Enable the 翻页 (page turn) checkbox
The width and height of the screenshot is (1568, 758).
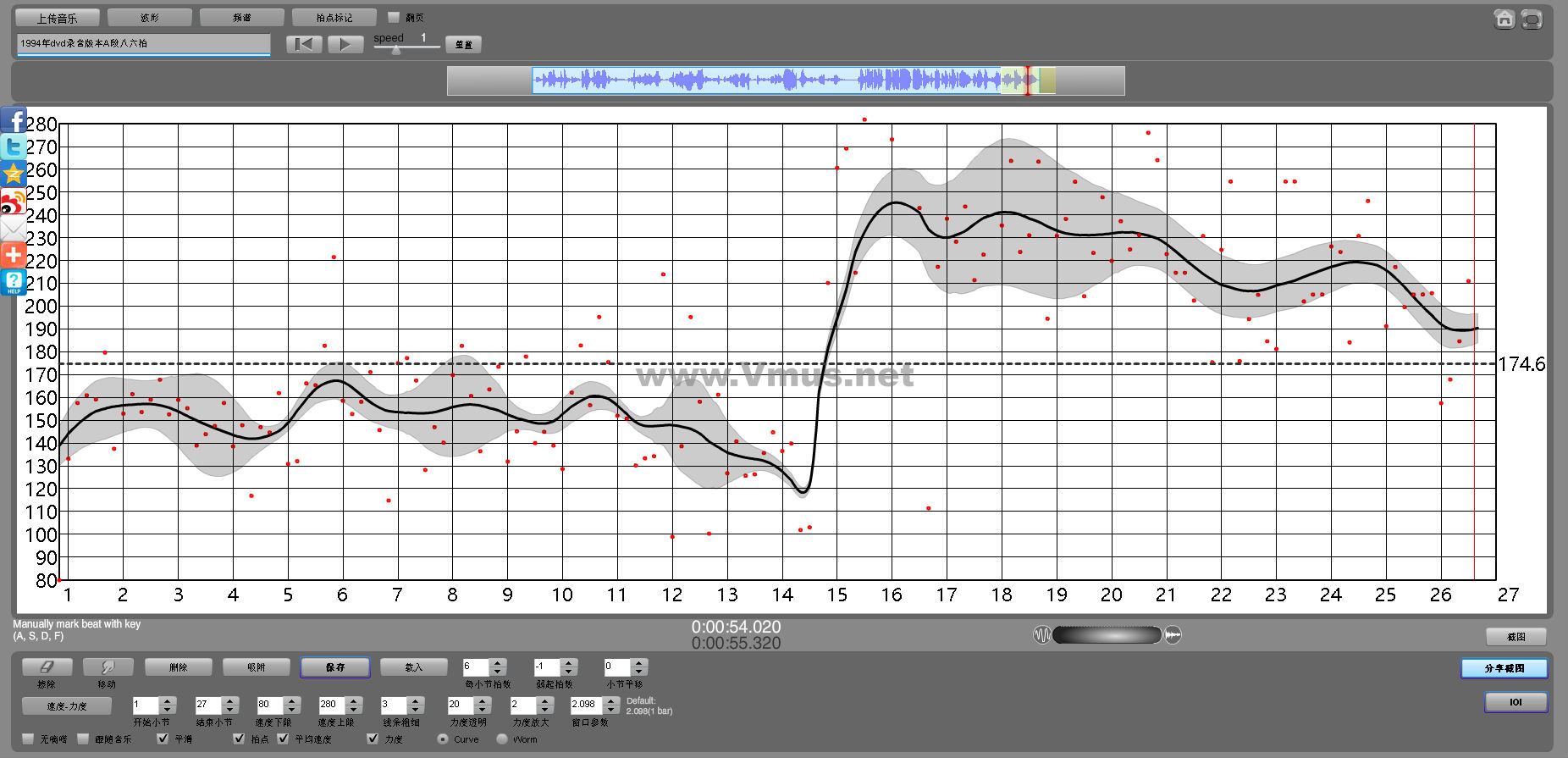[x=393, y=17]
